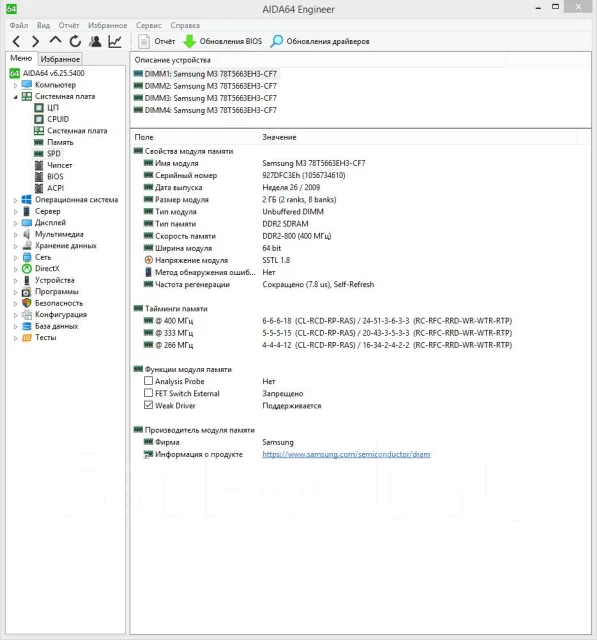597x640 pixels.
Task: Open the Сервис menu
Action: coord(149,25)
